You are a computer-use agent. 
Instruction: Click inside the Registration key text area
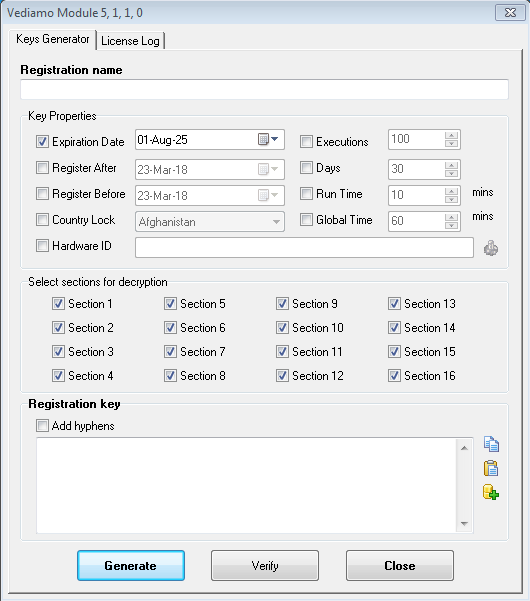pyautogui.click(x=246, y=485)
